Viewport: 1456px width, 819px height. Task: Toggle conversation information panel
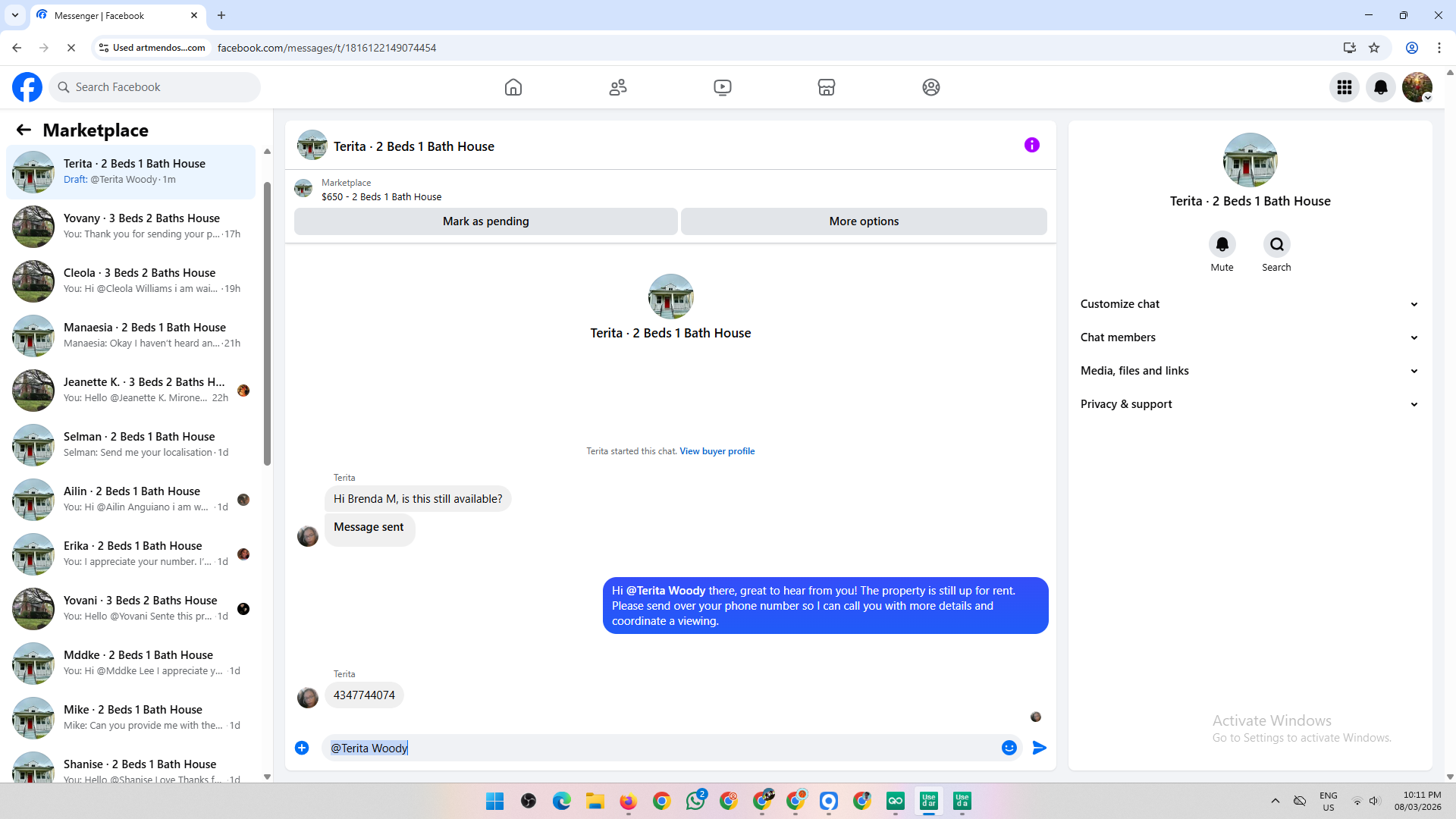[1032, 145]
